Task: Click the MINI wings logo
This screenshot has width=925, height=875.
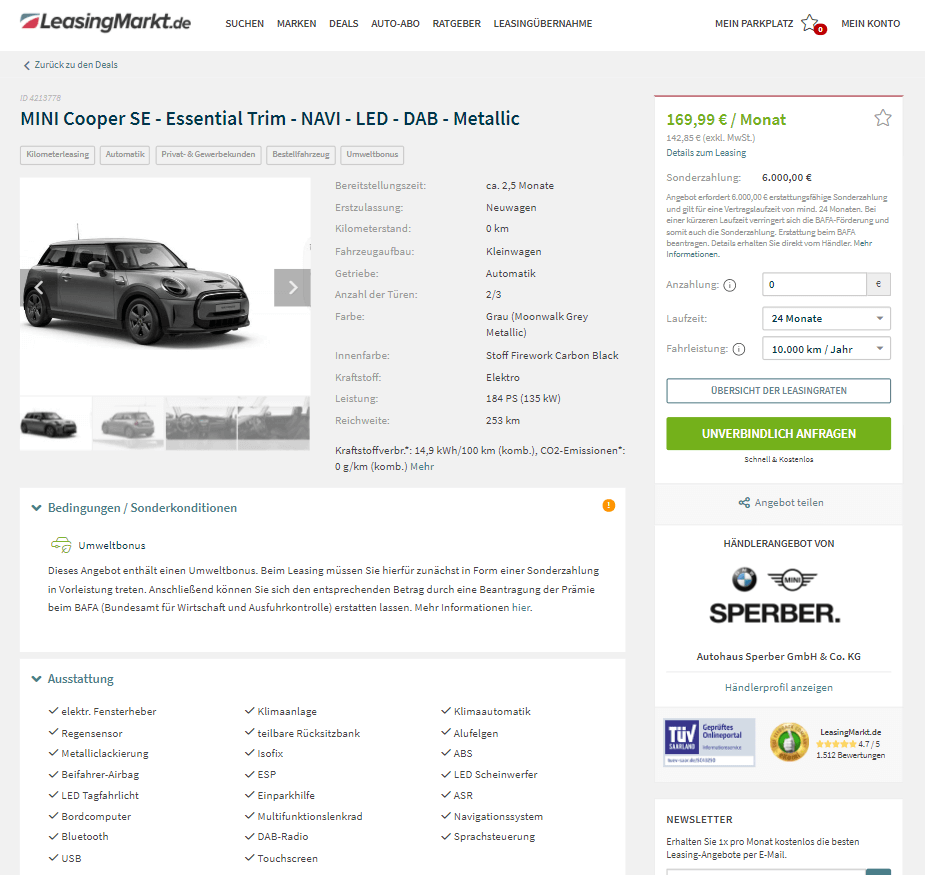Action: pos(792,579)
